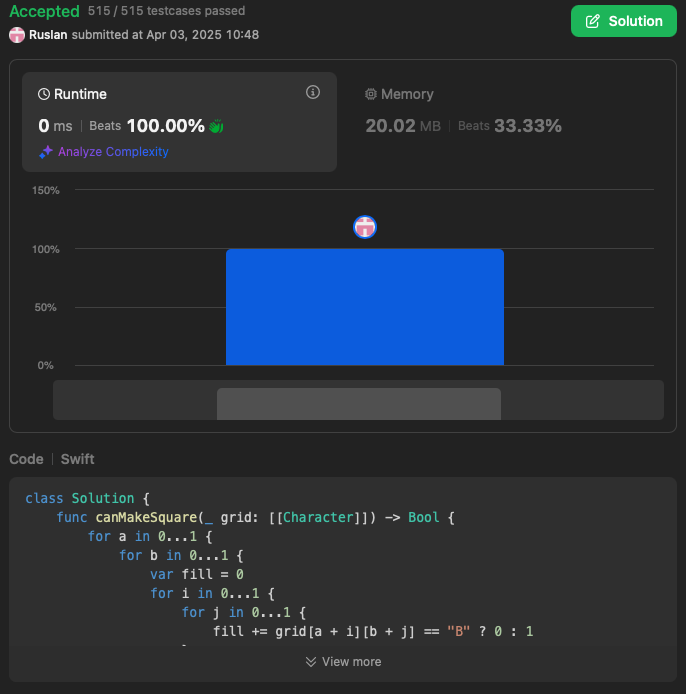This screenshot has height=694, width=686.
Task: Click the avatar marker above the blue bar
Action: (365, 228)
